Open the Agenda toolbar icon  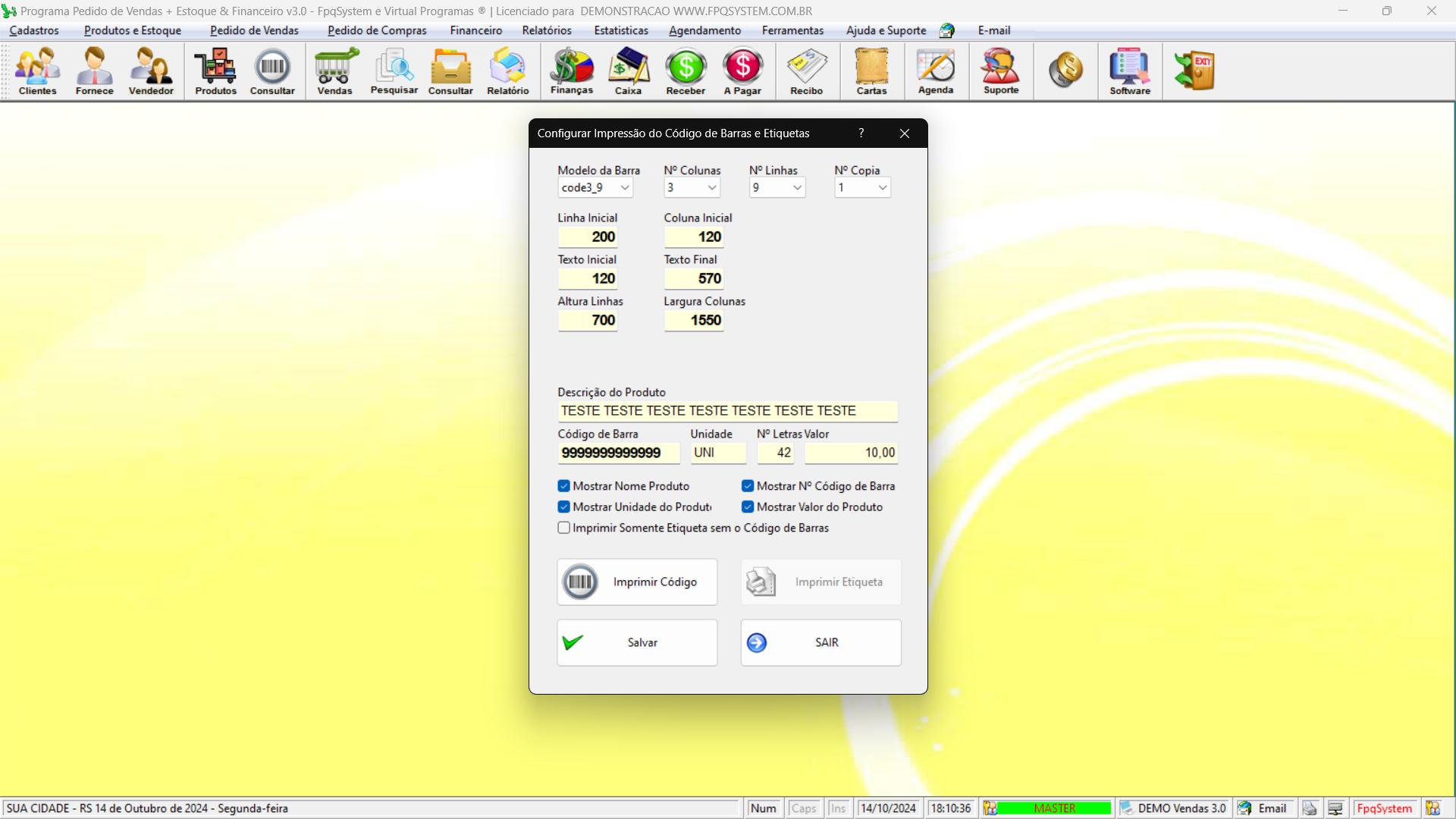point(936,71)
